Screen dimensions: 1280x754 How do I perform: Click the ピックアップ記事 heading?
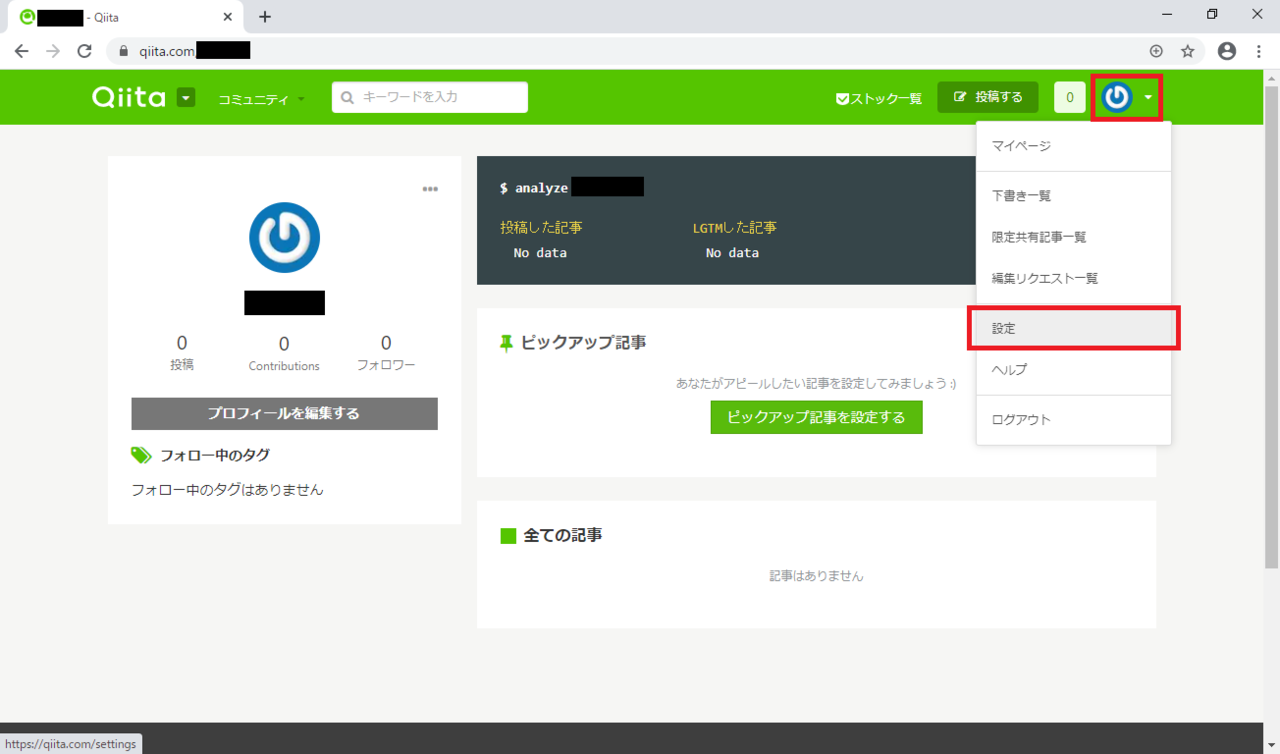(584, 342)
